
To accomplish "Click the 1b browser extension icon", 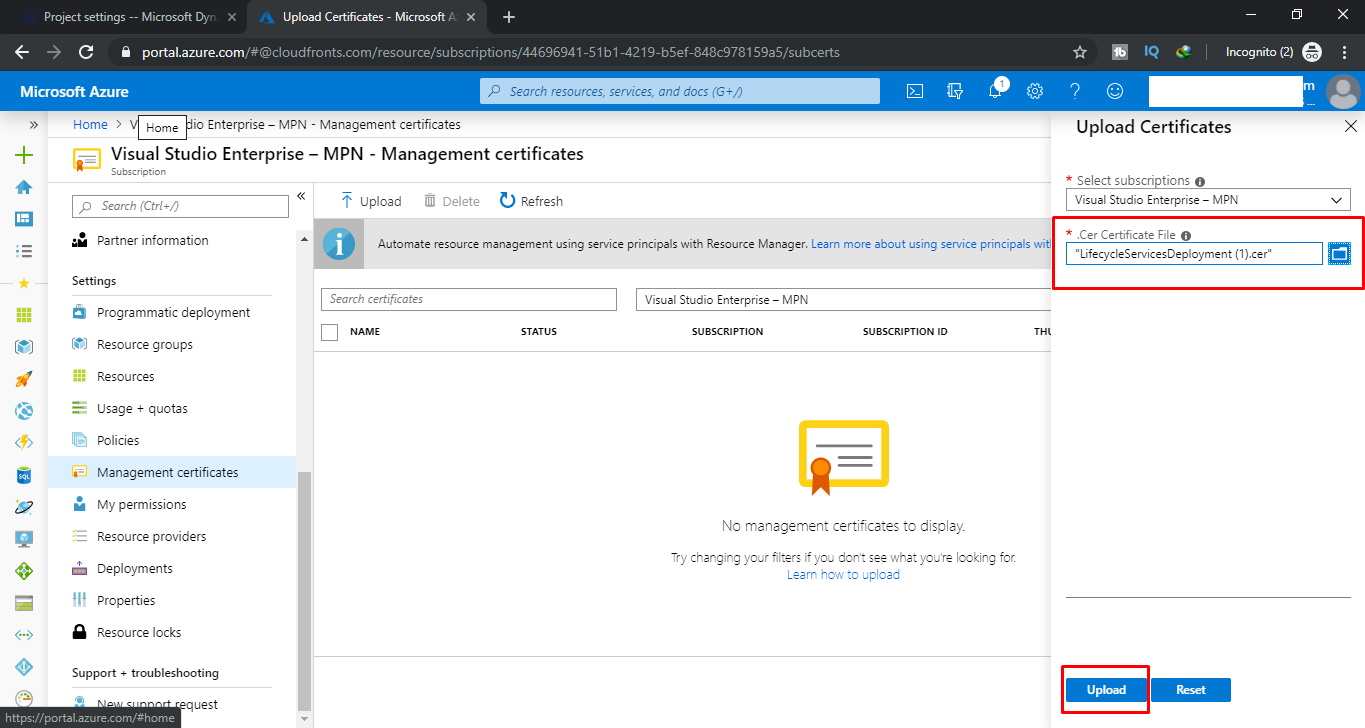I will click(x=1120, y=52).
